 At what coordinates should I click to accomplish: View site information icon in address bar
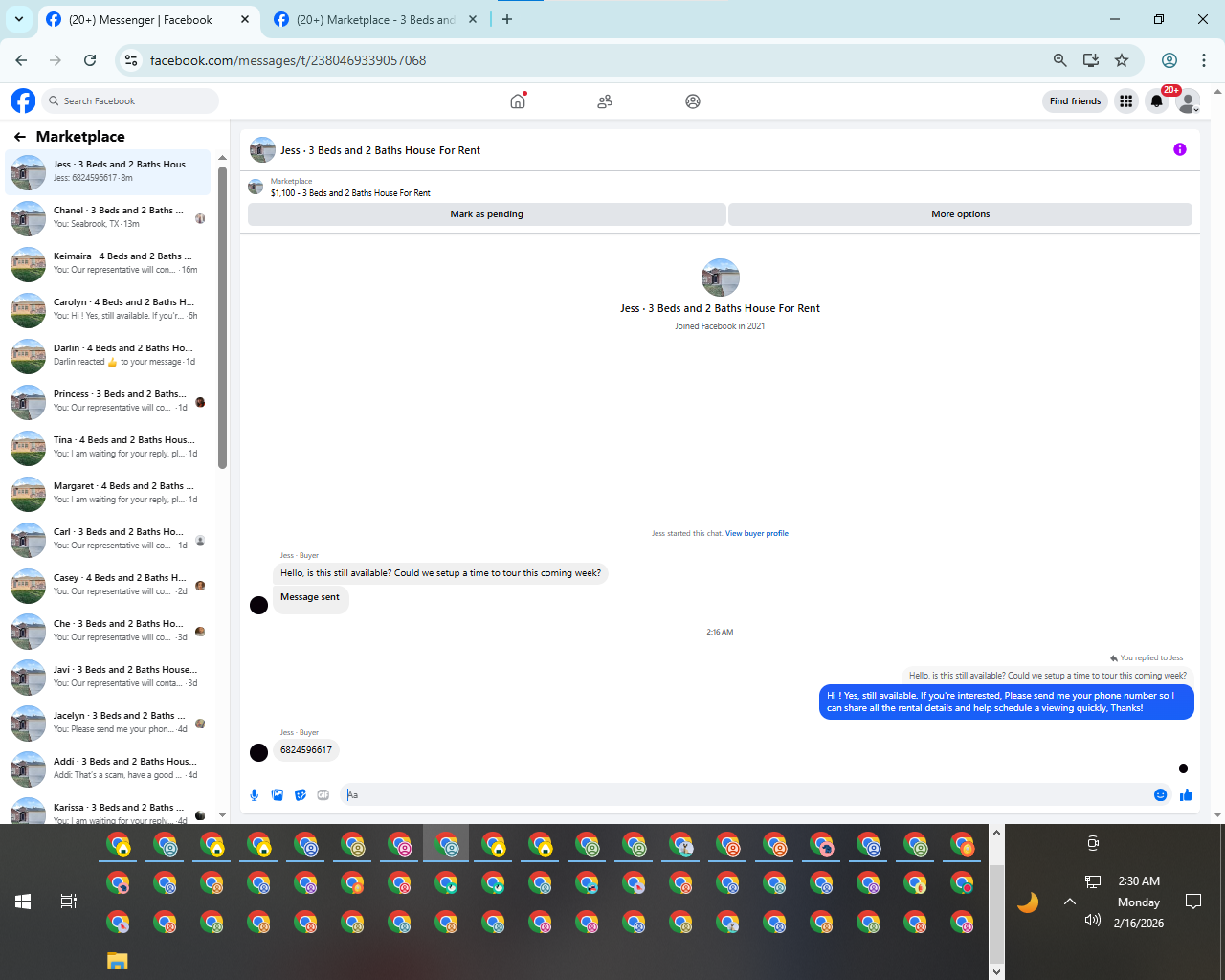[x=131, y=60]
